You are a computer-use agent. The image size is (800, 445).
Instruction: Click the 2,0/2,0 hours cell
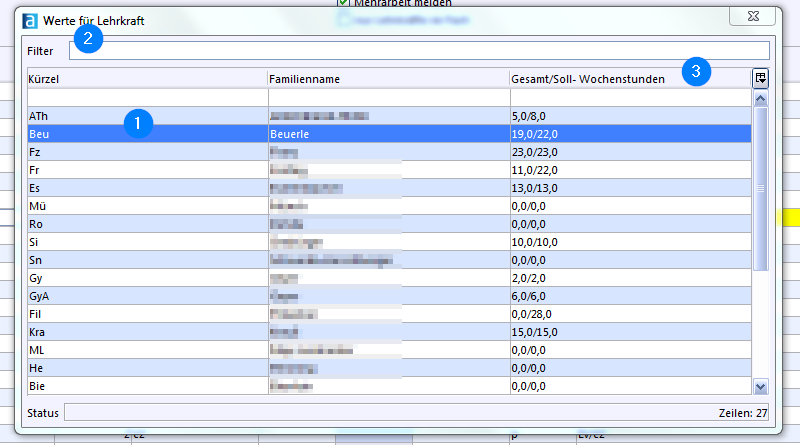click(x=631, y=278)
